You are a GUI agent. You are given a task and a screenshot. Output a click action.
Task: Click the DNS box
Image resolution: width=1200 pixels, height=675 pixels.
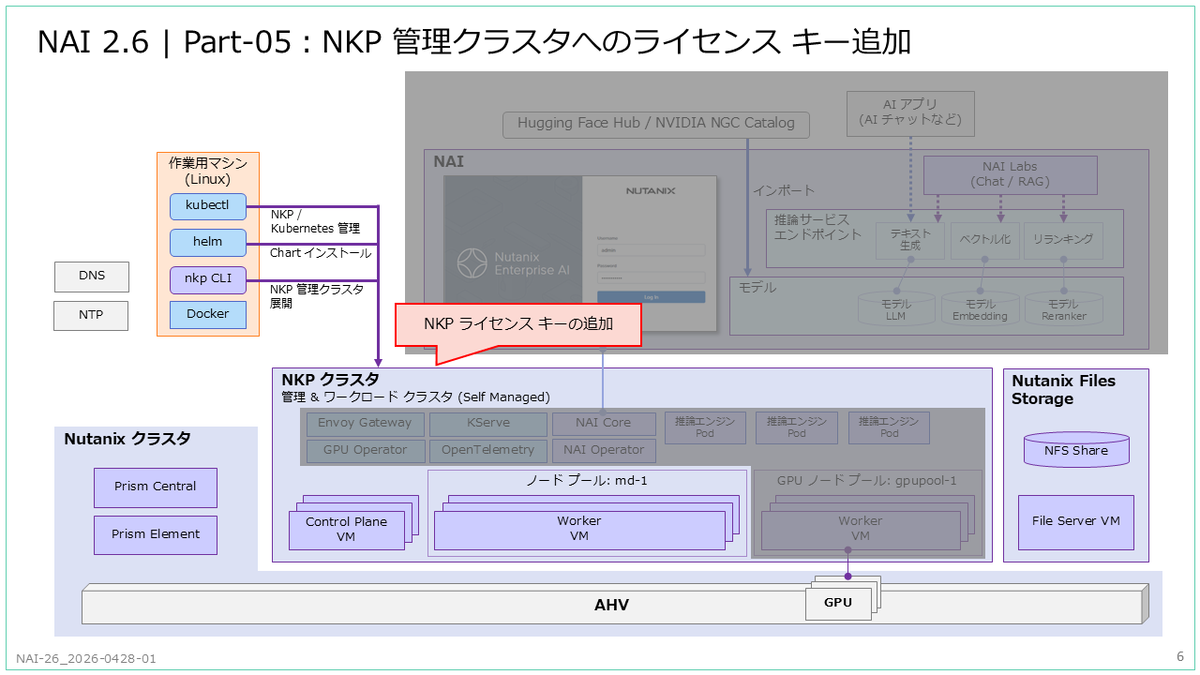point(91,275)
